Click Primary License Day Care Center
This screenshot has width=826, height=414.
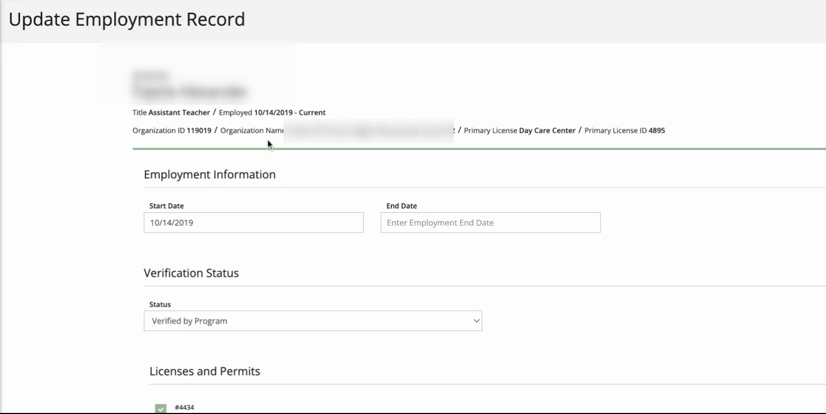click(520, 131)
